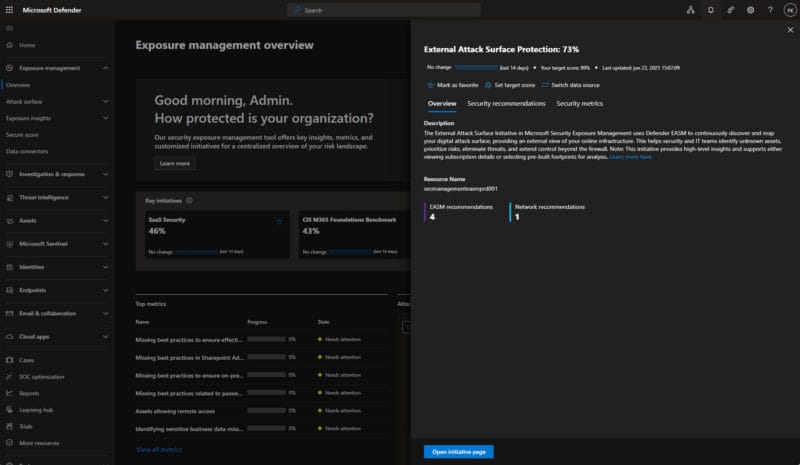
Task: Expand the Microsoft Sentinel section
Action: [57, 244]
